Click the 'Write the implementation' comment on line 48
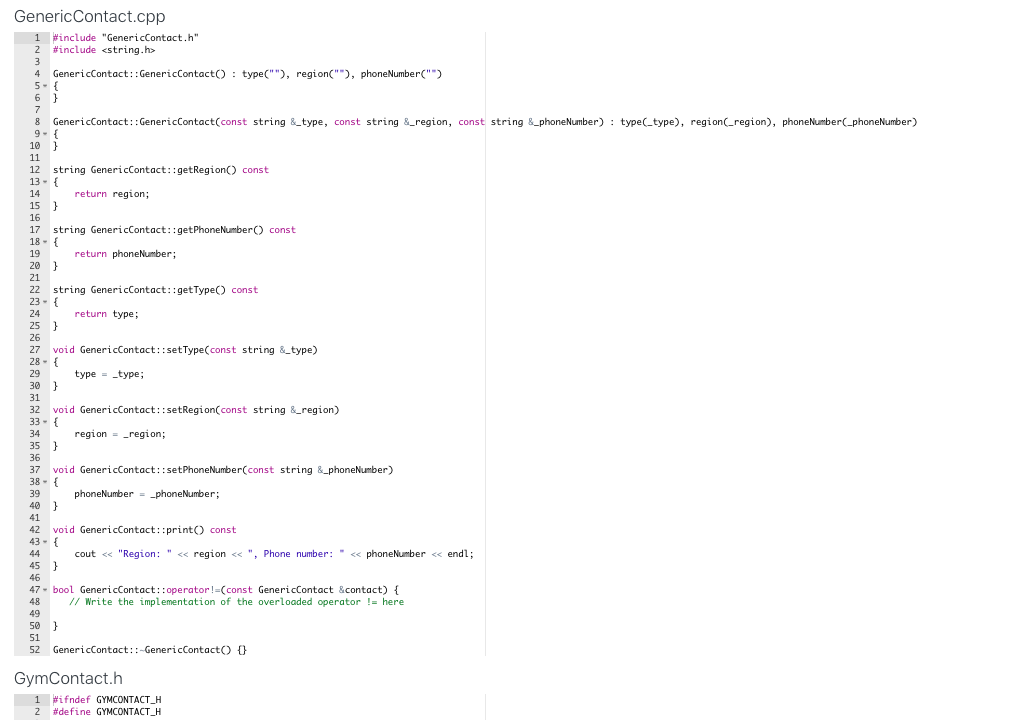This screenshot has width=1018, height=720. (x=236, y=602)
